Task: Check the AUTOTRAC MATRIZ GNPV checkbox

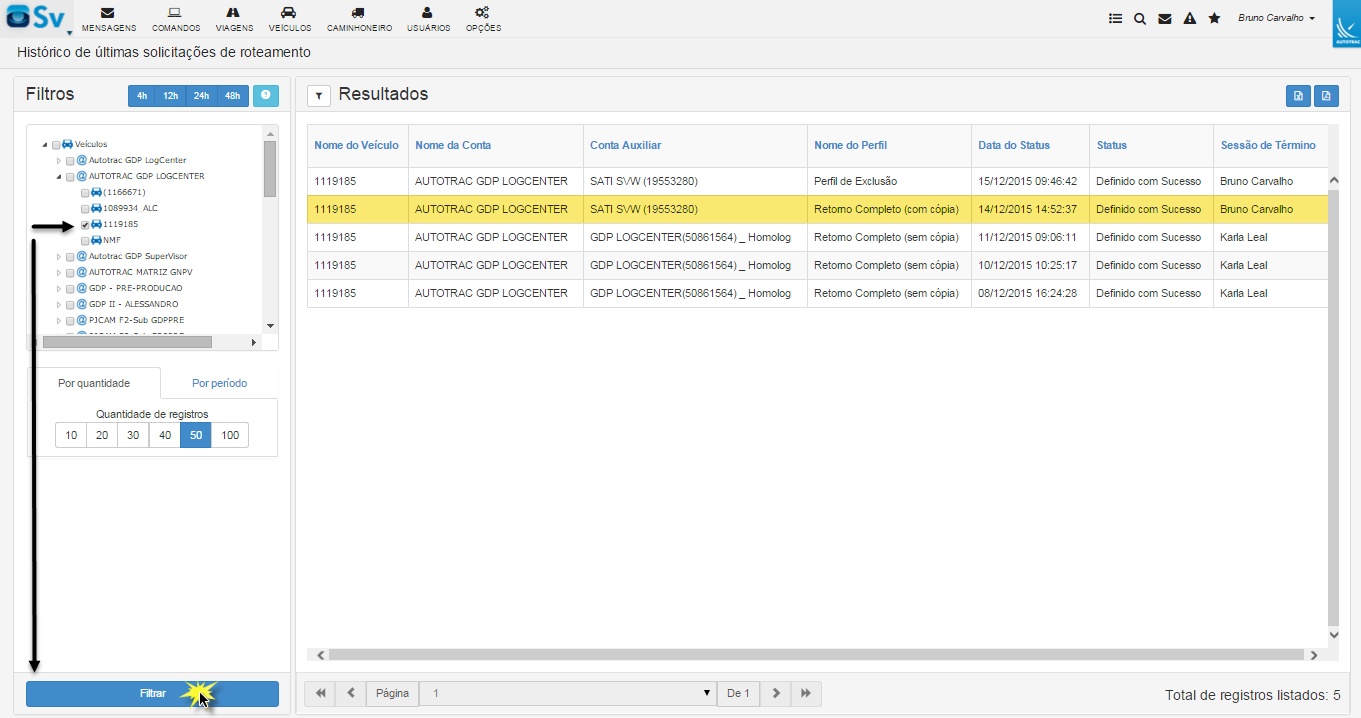Action: pos(70,273)
